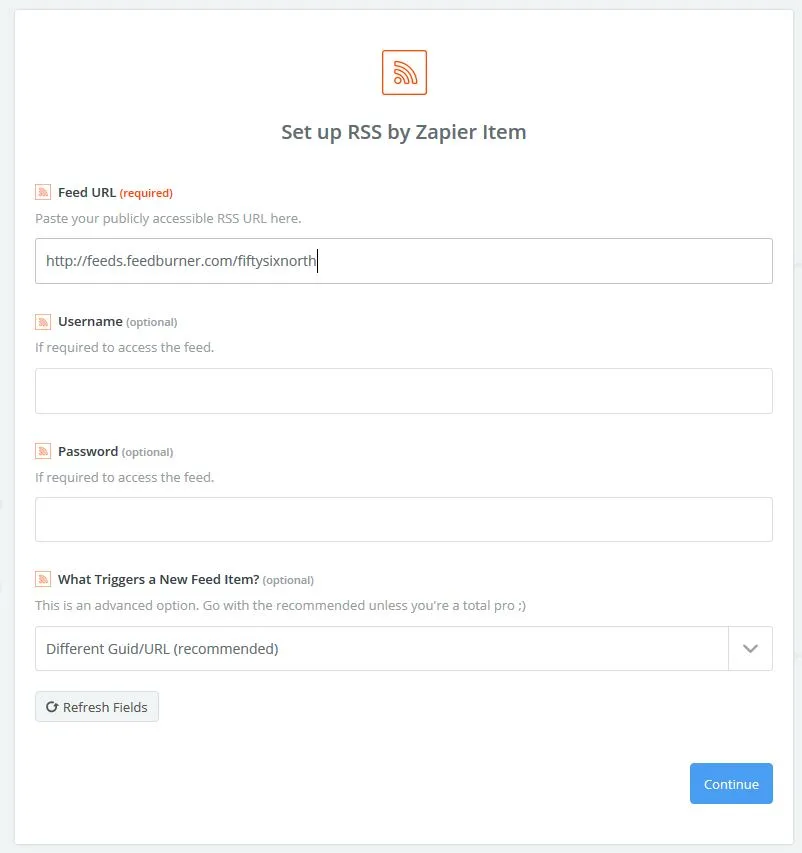Expand the trigger dropdown chevron

coord(750,648)
